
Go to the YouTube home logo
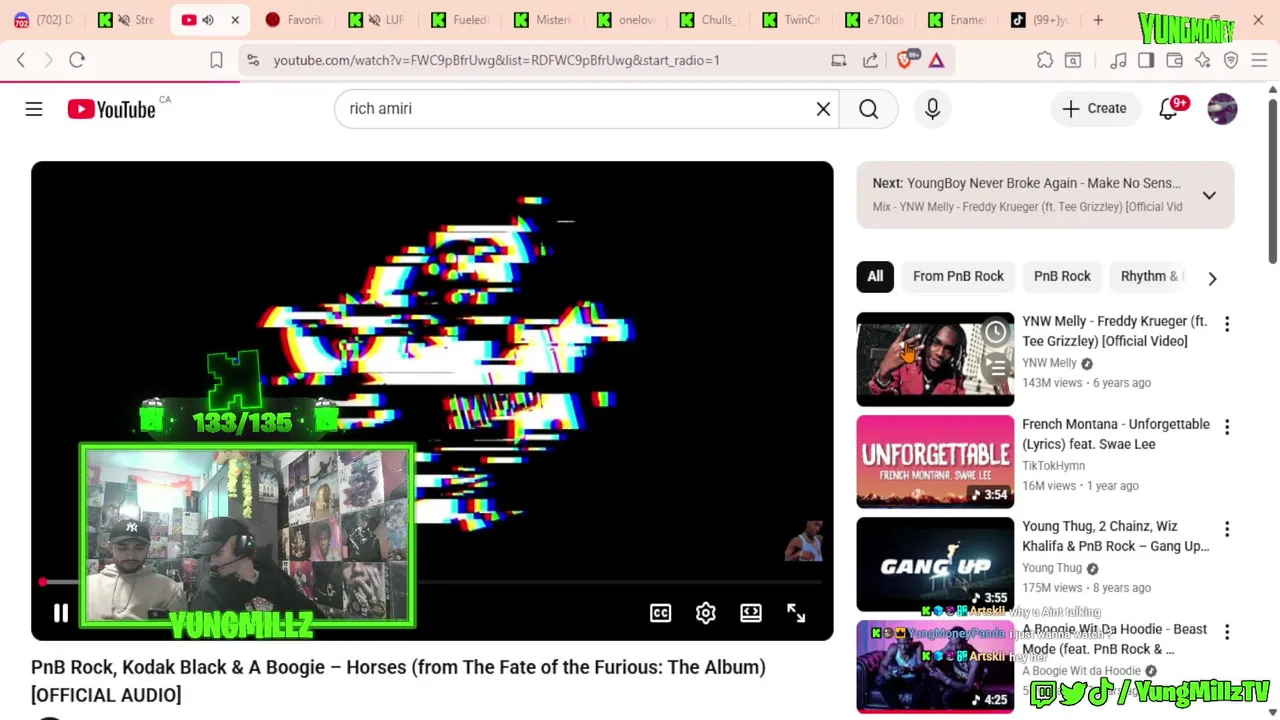[x=112, y=109]
